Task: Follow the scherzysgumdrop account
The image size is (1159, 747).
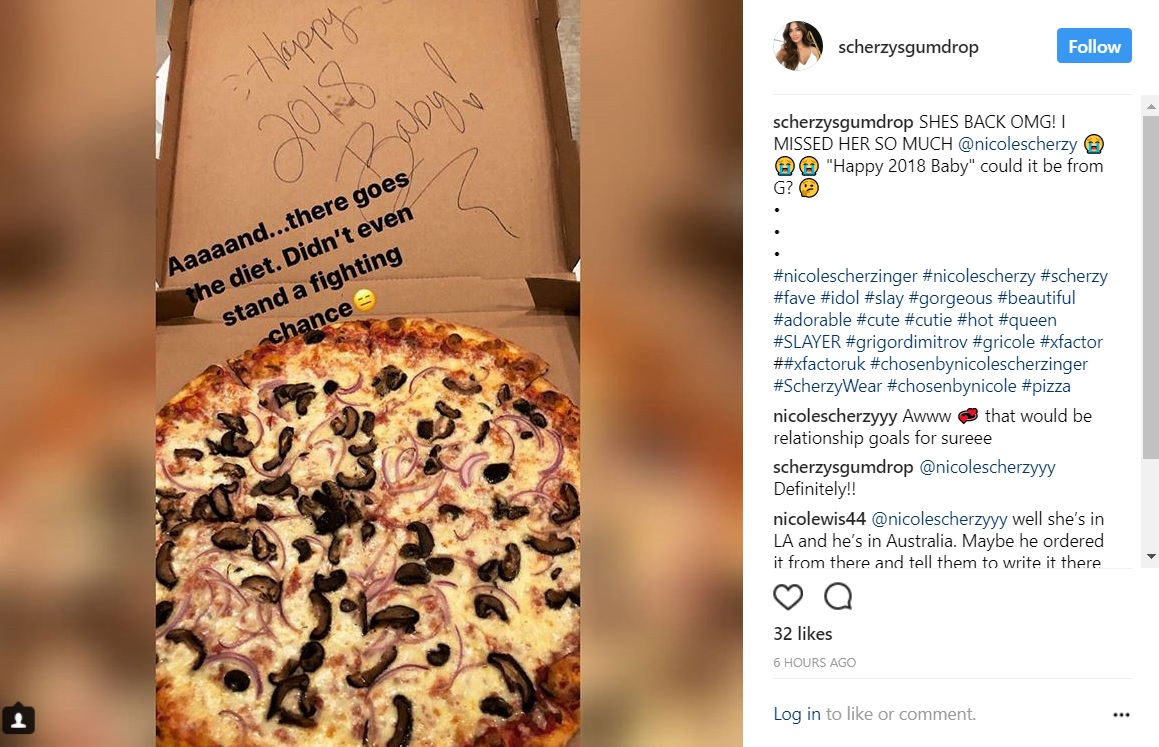Action: [x=1094, y=46]
